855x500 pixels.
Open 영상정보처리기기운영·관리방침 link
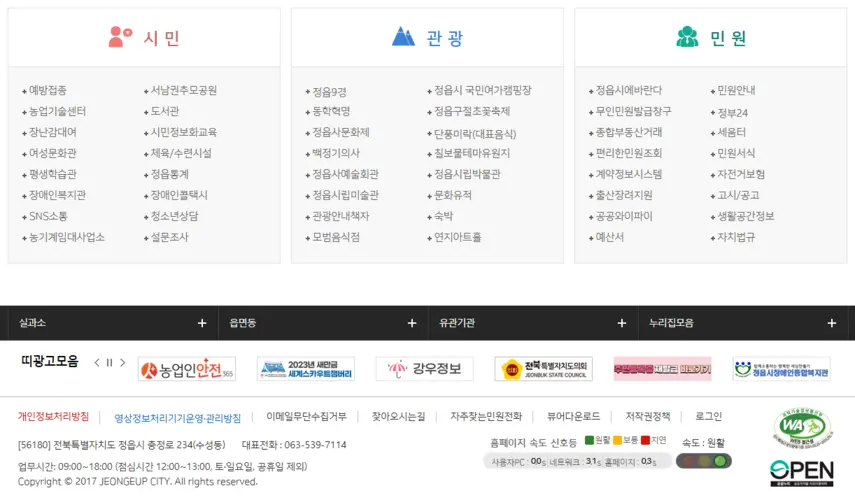click(x=177, y=418)
